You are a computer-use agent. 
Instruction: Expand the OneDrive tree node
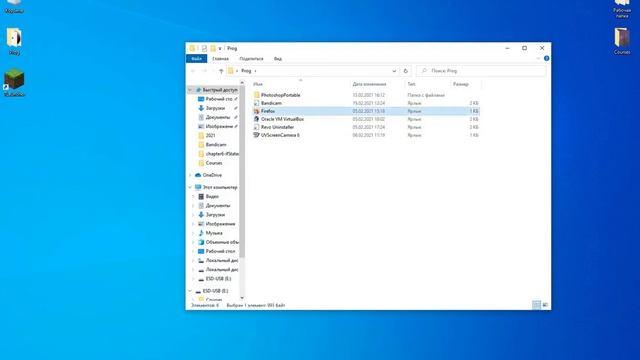[x=190, y=175]
